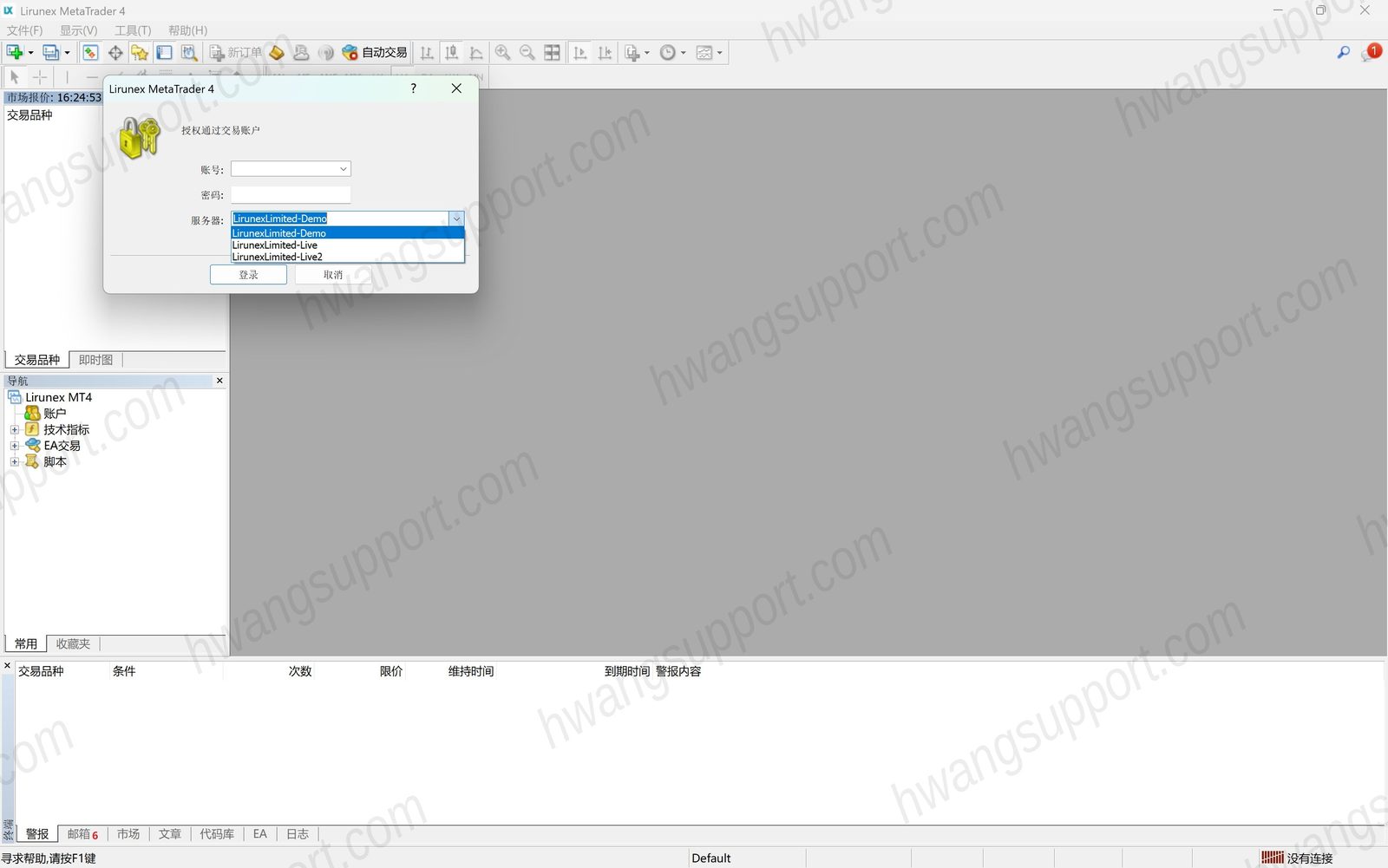Select the line chart icon

click(476, 53)
